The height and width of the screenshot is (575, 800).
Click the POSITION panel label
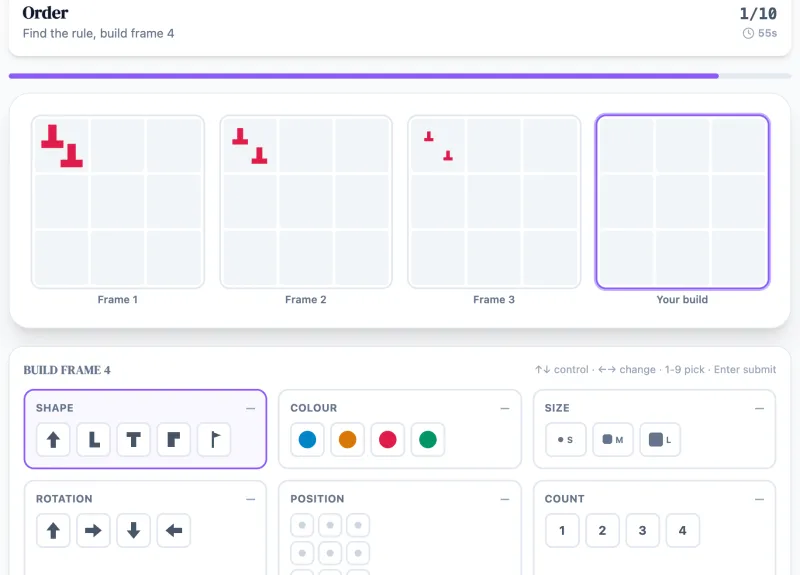317,499
